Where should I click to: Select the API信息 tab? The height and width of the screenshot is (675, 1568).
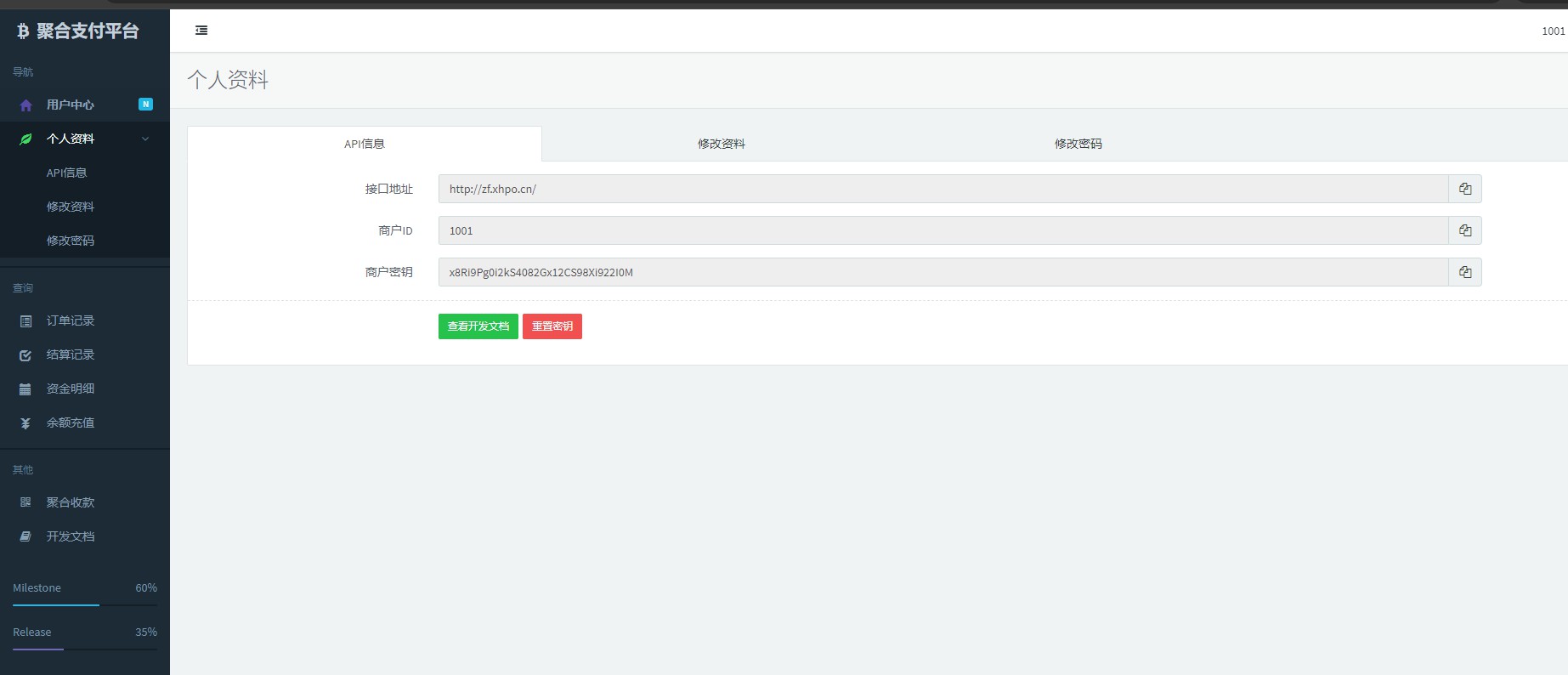point(365,144)
